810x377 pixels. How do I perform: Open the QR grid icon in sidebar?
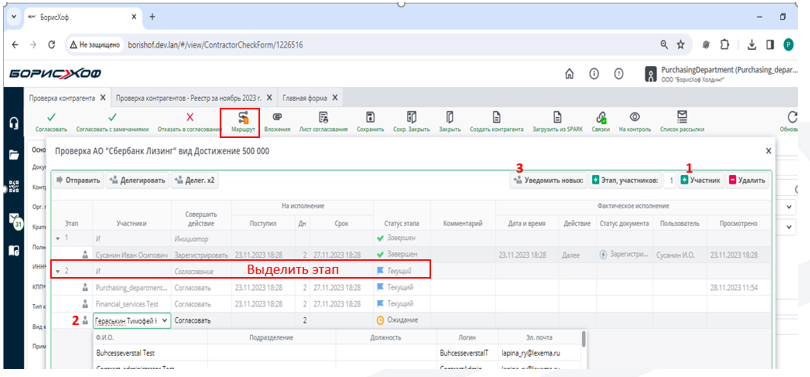14,186
